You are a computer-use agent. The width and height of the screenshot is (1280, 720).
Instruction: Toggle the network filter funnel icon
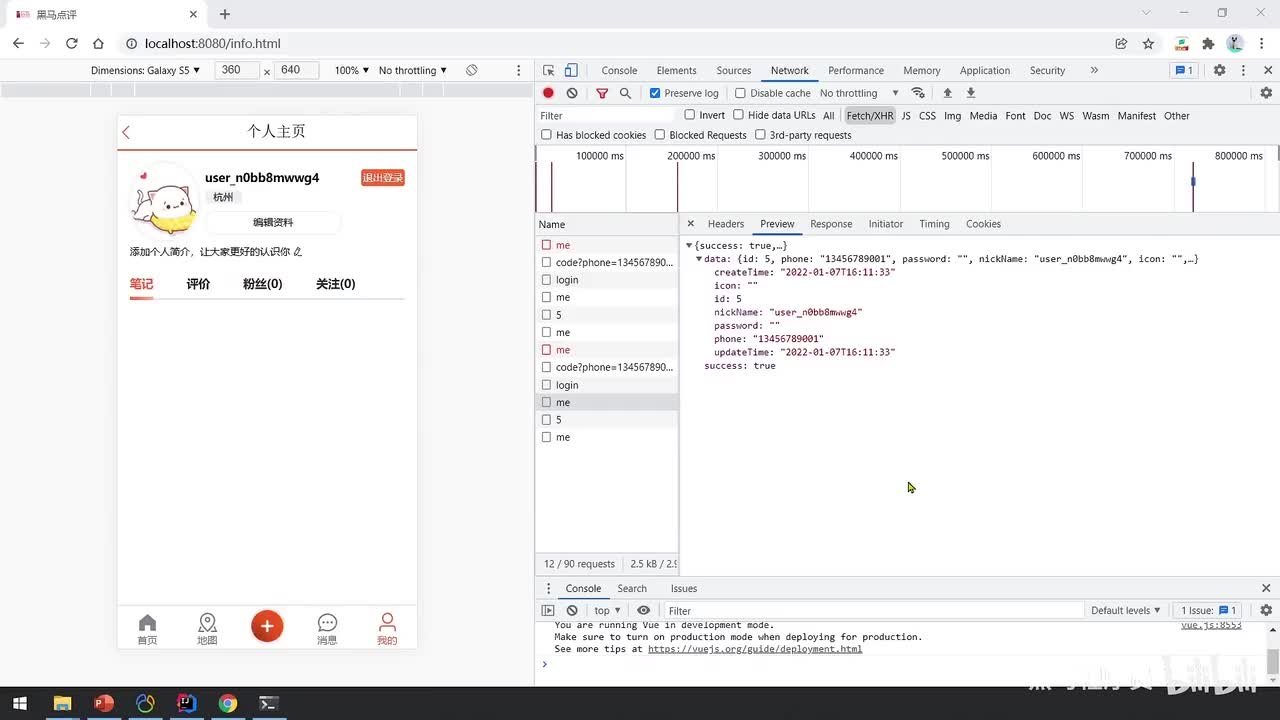(x=602, y=93)
